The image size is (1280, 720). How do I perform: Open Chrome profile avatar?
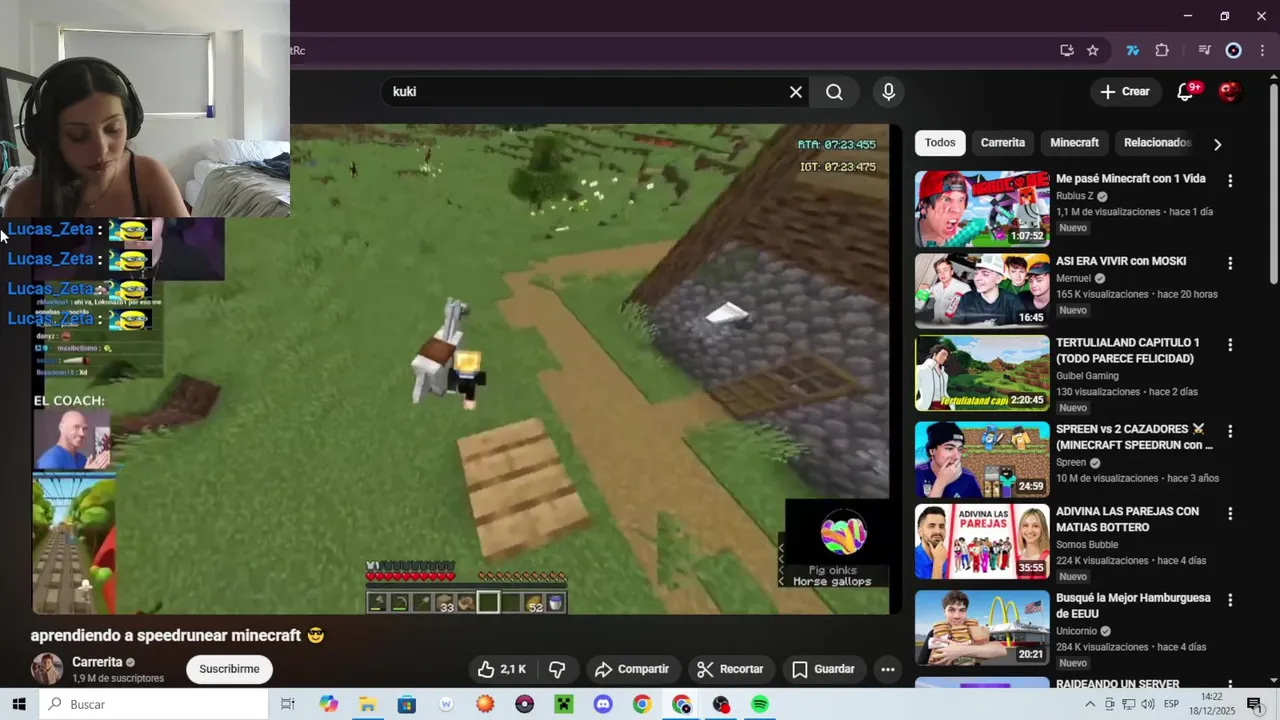pyautogui.click(x=1234, y=50)
